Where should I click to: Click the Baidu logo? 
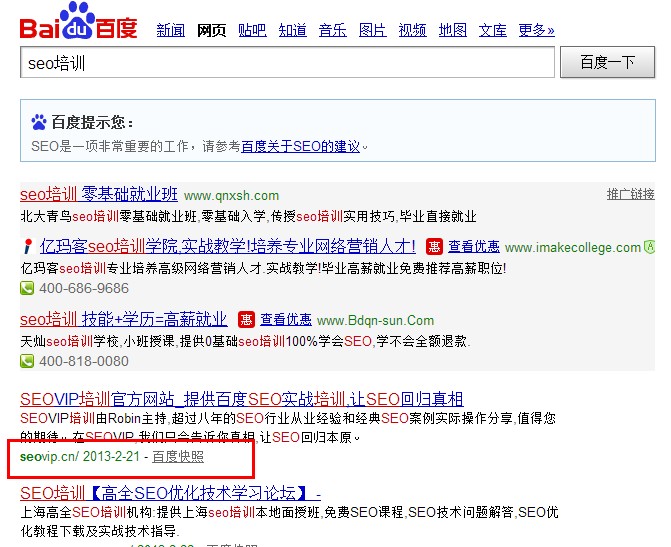pyautogui.click(x=78, y=21)
